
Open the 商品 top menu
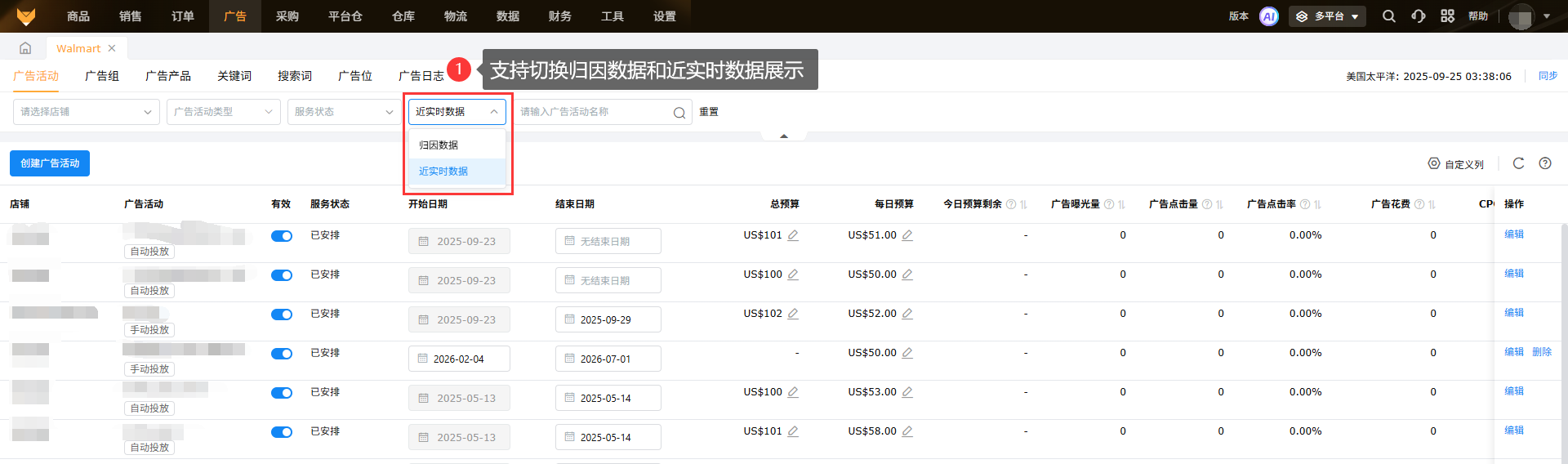(78, 16)
